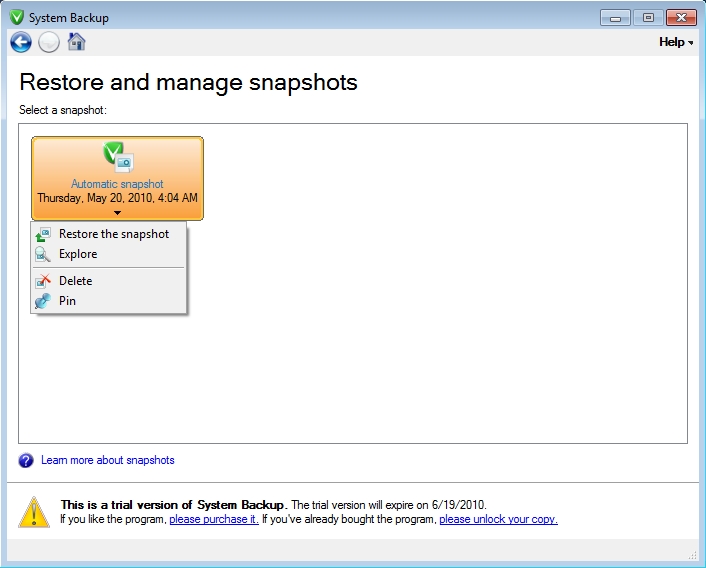The width and height of the screenshot is (706, 568).
Task: Click the Restore snapshot menu icon
Action: coord(43,234)
